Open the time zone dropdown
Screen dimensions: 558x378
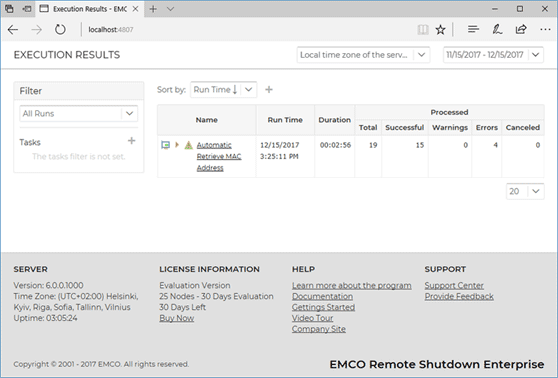click(363, 55)
